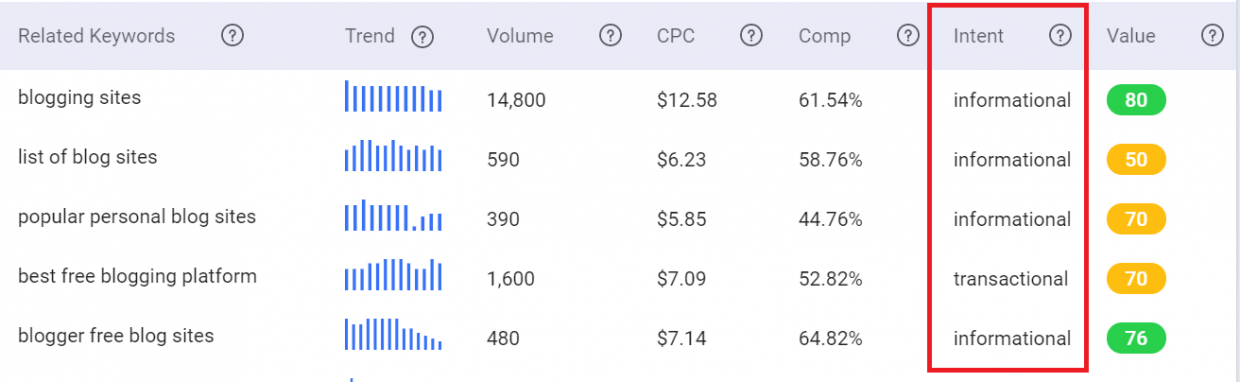This screenshot has height=382, width=1240.
Task: Click the trend sparkline for blogging sites
Action: click(393, 97)
